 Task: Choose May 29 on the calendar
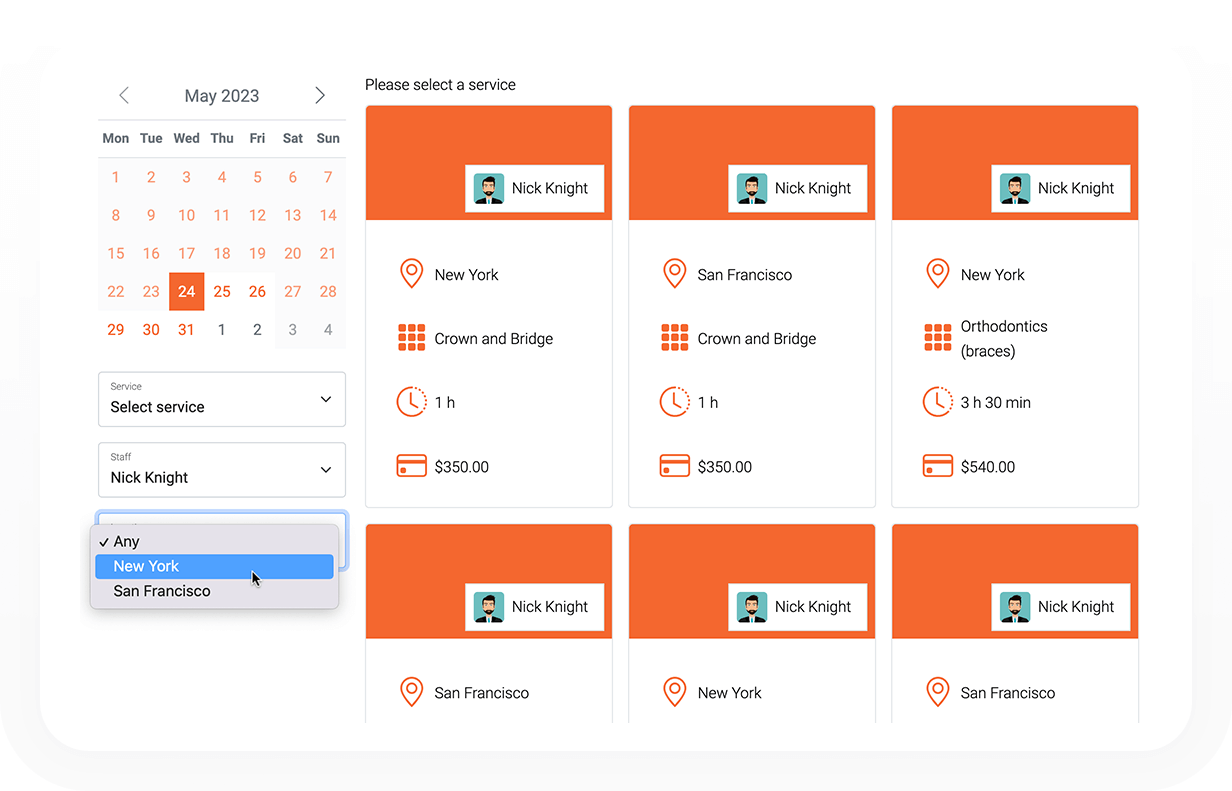pos(116,330)
